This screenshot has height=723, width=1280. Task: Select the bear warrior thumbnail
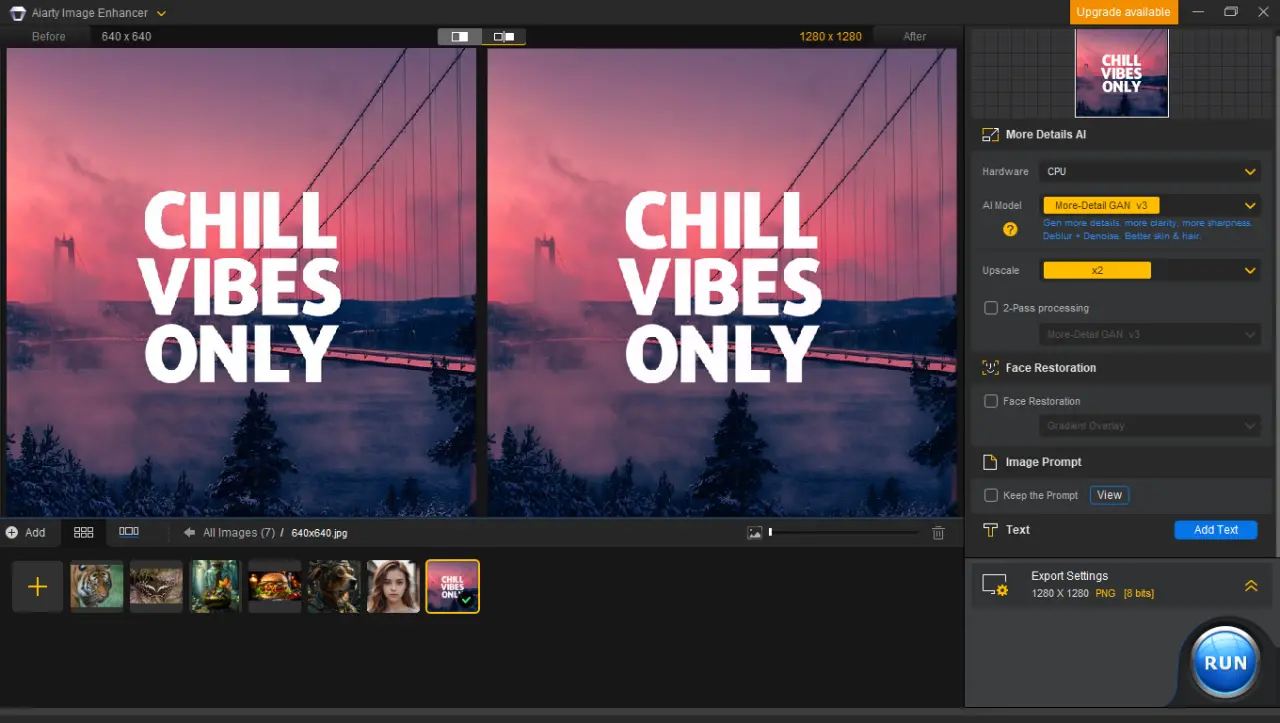(x=334, y=586)
